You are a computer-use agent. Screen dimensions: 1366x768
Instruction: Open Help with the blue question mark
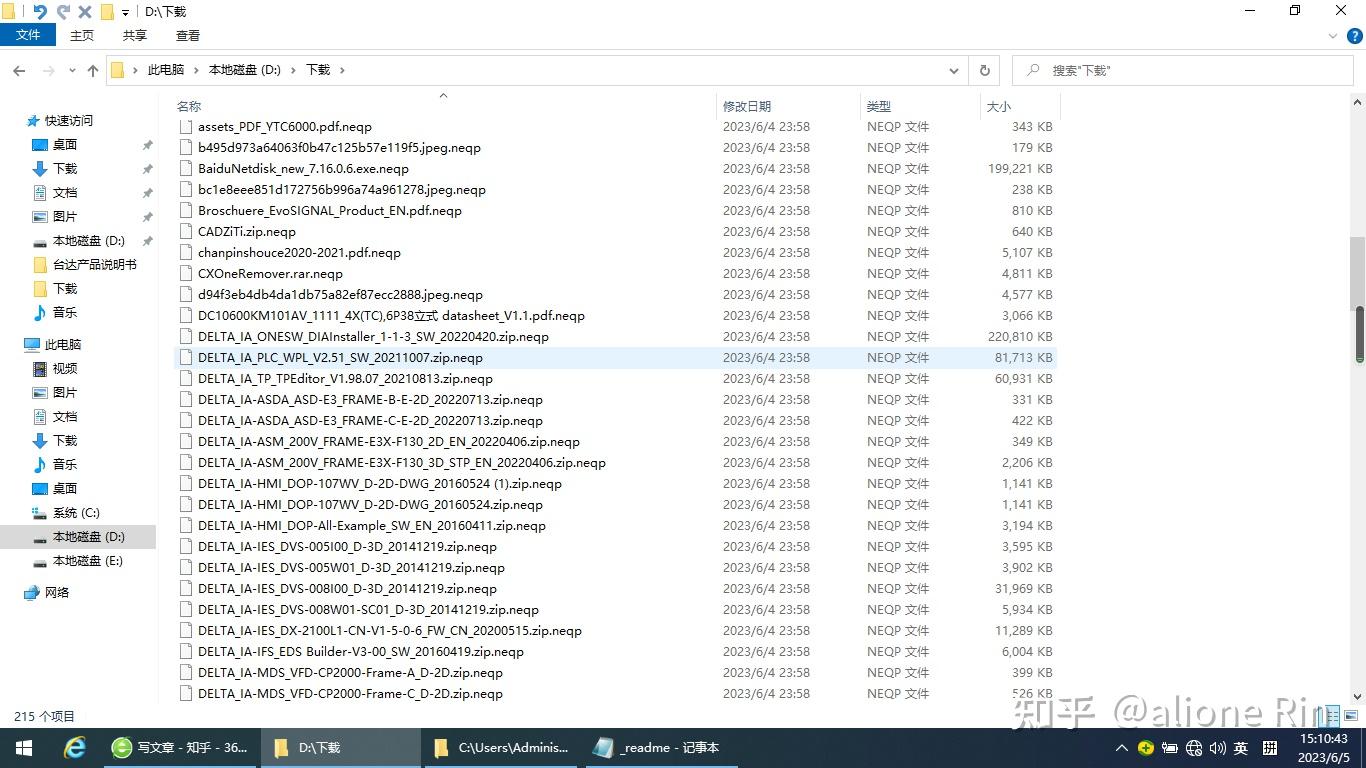click(x=1355, y=36)
